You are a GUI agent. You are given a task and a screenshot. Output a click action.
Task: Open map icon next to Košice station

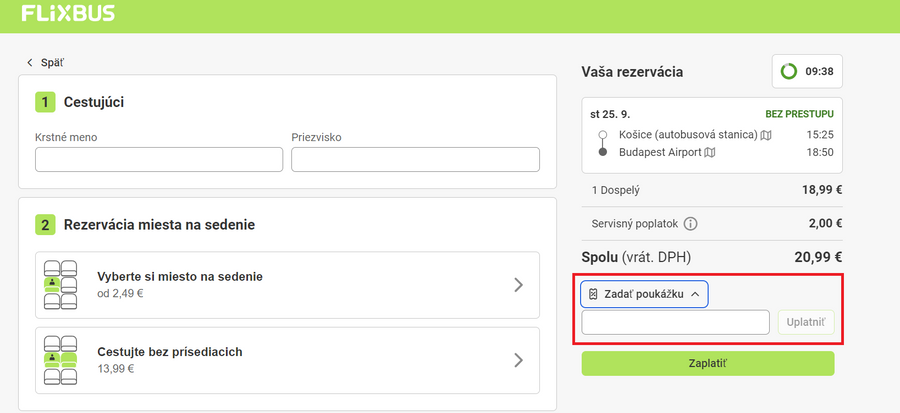click(x=766, y=134)
